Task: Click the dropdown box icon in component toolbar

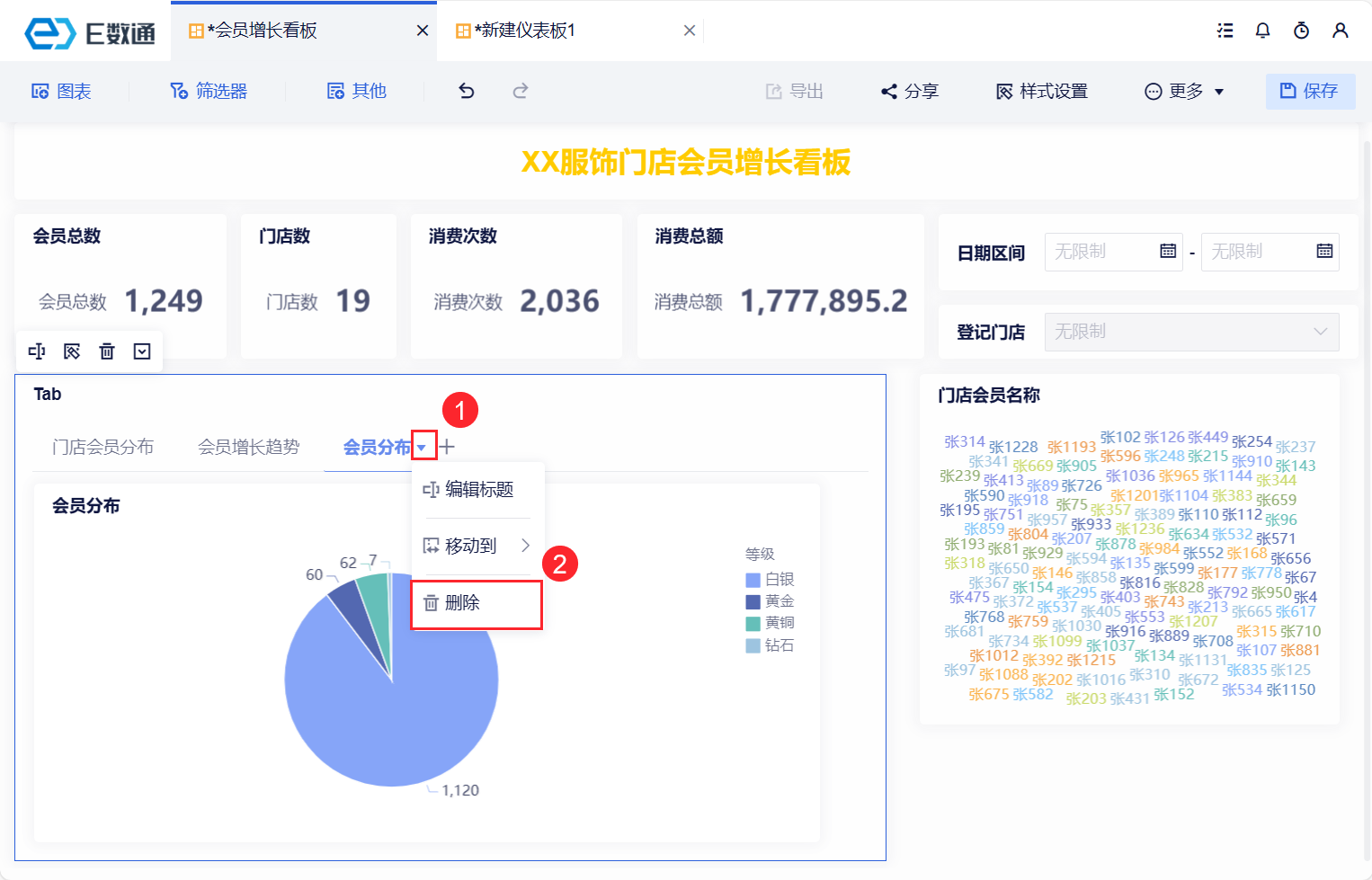Action: (x=142, y=351)
